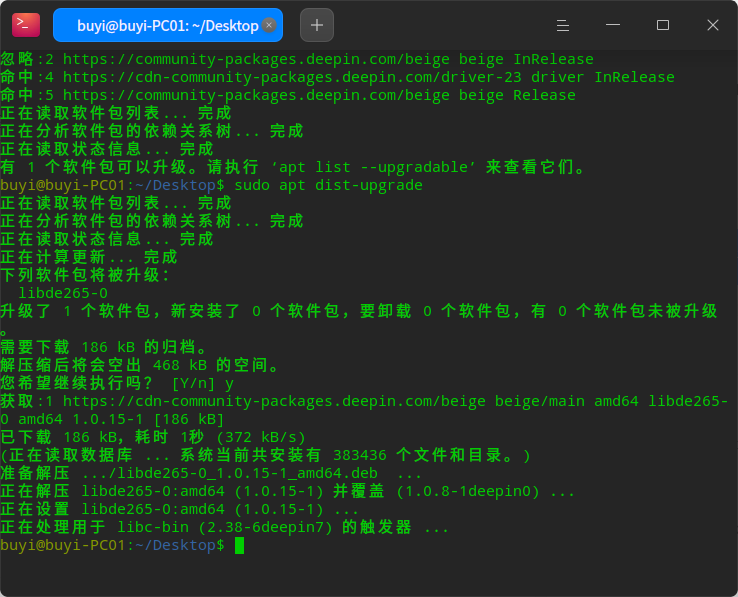Click the red terminal app icon
This screenshot has height=597, width=738.
coord(26,25)
